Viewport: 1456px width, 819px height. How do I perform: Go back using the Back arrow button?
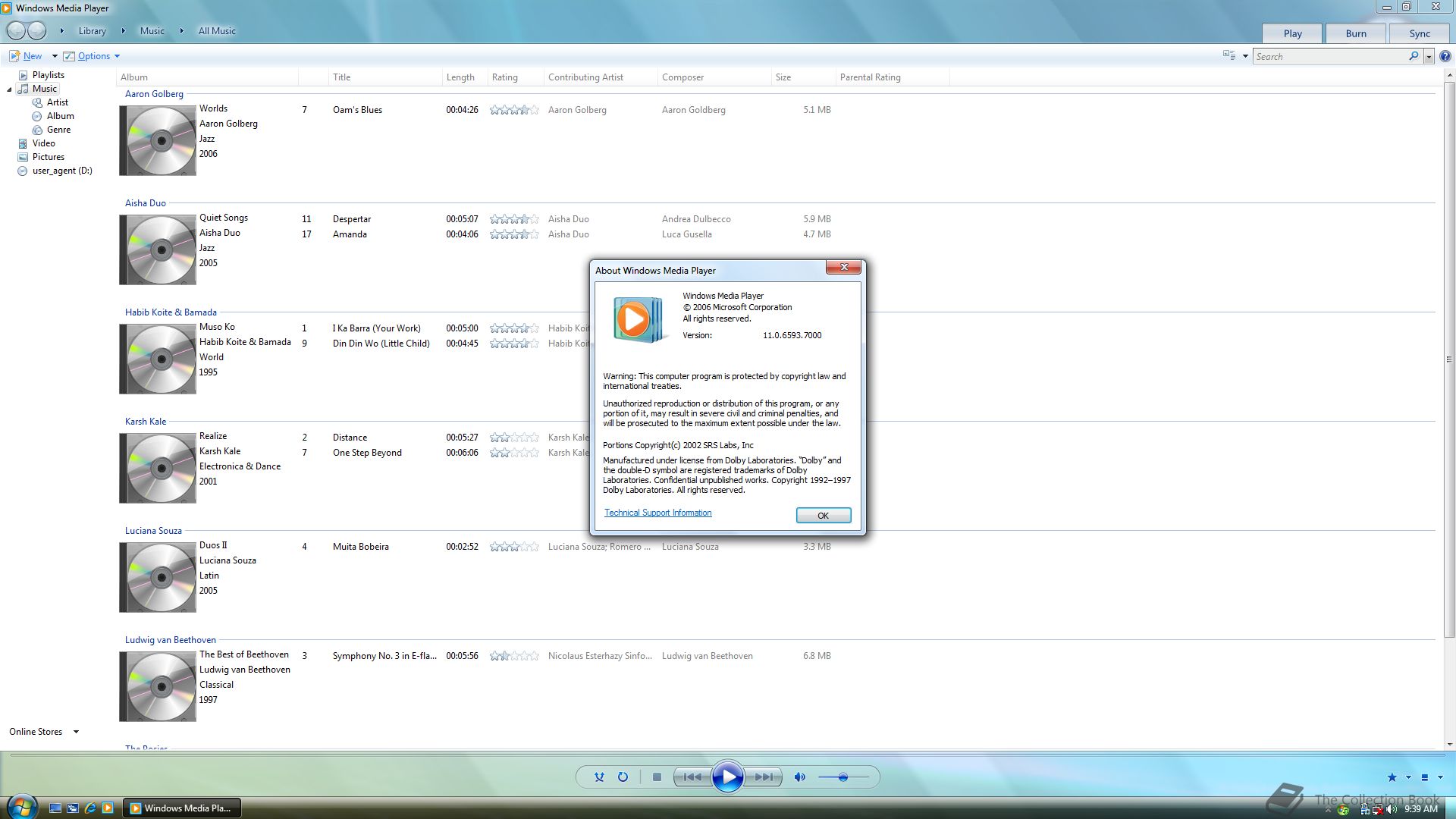click(x=16, y=31)
